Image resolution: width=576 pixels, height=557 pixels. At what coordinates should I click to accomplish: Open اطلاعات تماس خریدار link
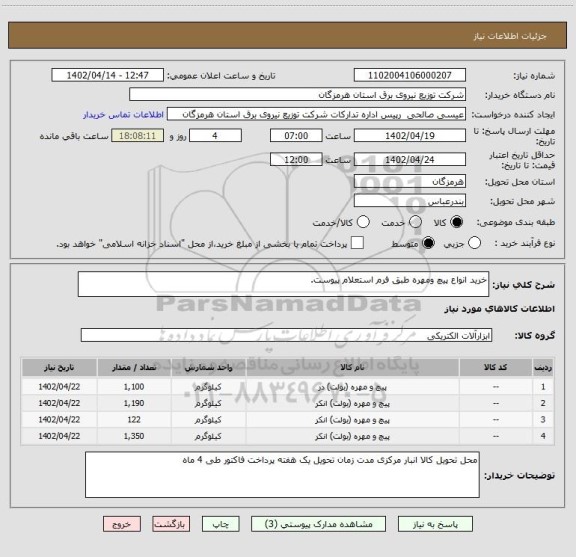123,115
